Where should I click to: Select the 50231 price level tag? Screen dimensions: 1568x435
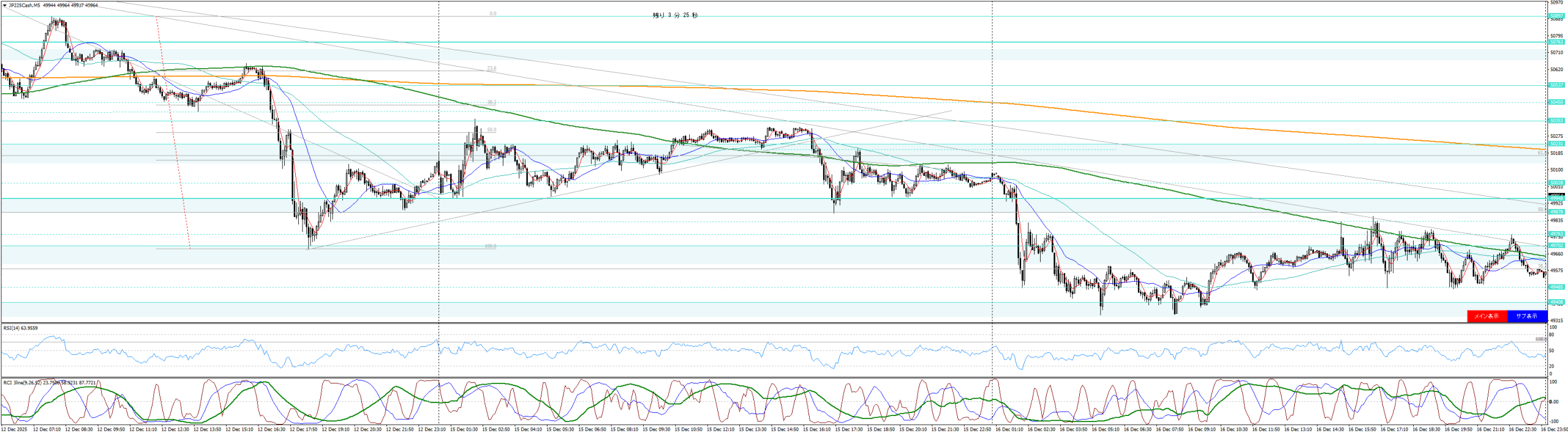[x=1556, y=144]
